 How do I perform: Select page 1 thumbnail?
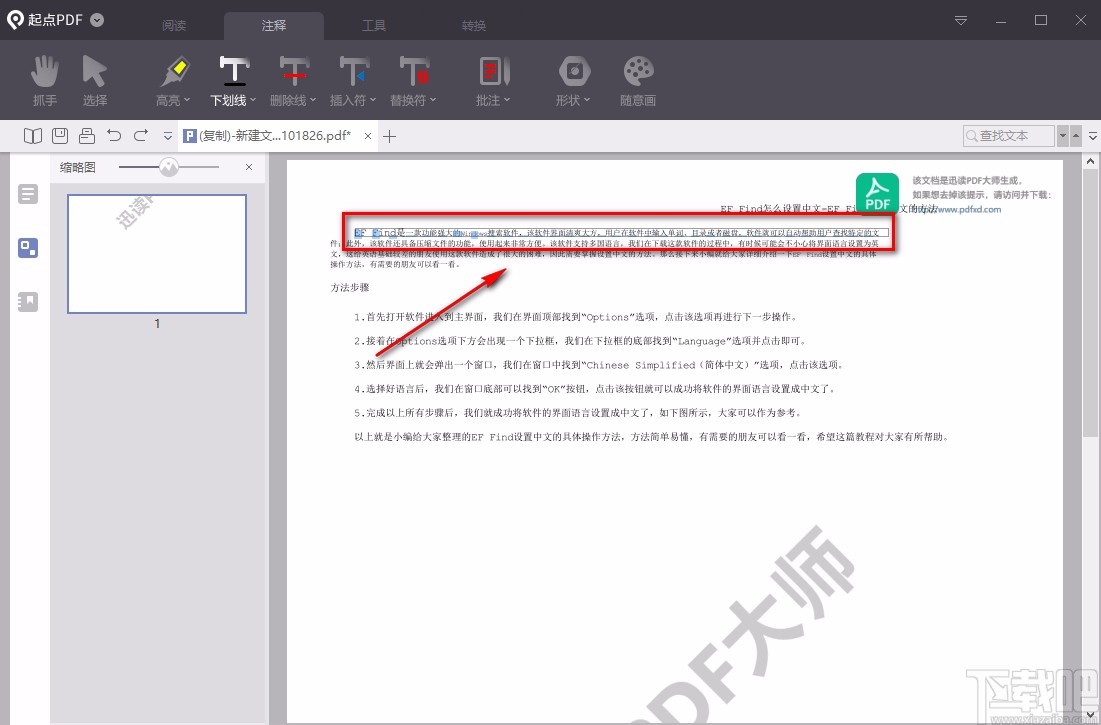click(x=157, y=253)
